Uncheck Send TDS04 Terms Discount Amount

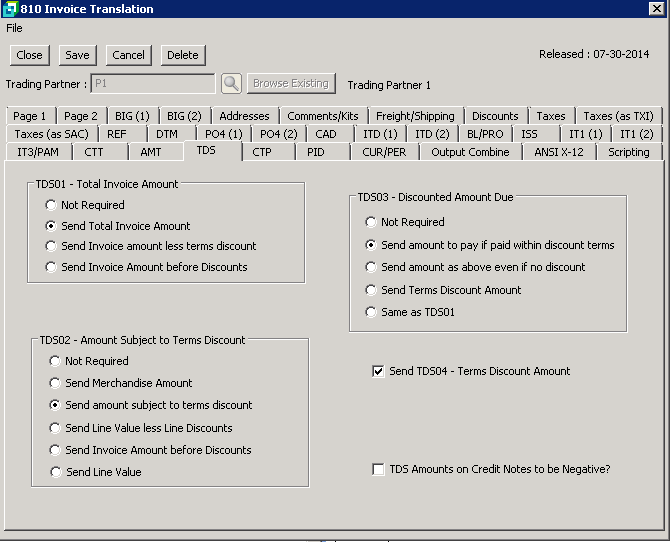tap(378, 371)
